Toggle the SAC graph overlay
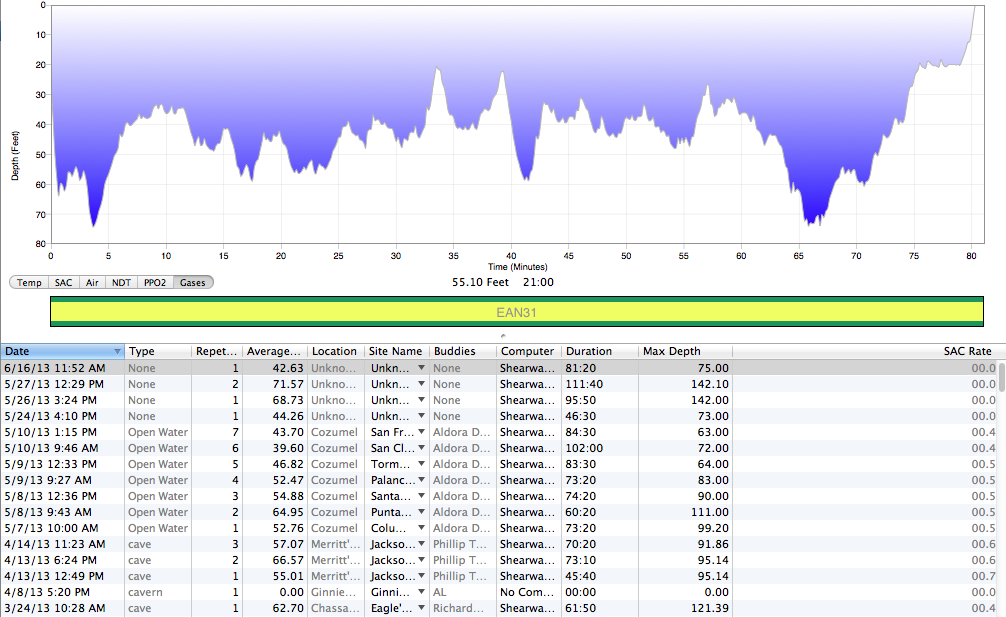This screenshot has height=617, width=1006. point(62,283)
